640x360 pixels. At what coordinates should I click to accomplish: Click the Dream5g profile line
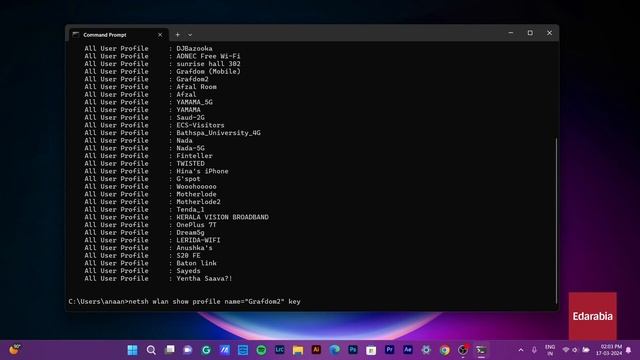point(144,233)
